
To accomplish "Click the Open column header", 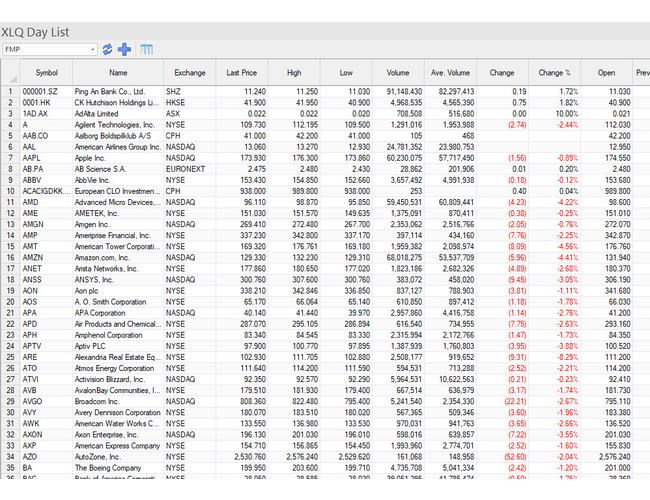I will click(x=606, y=73).
